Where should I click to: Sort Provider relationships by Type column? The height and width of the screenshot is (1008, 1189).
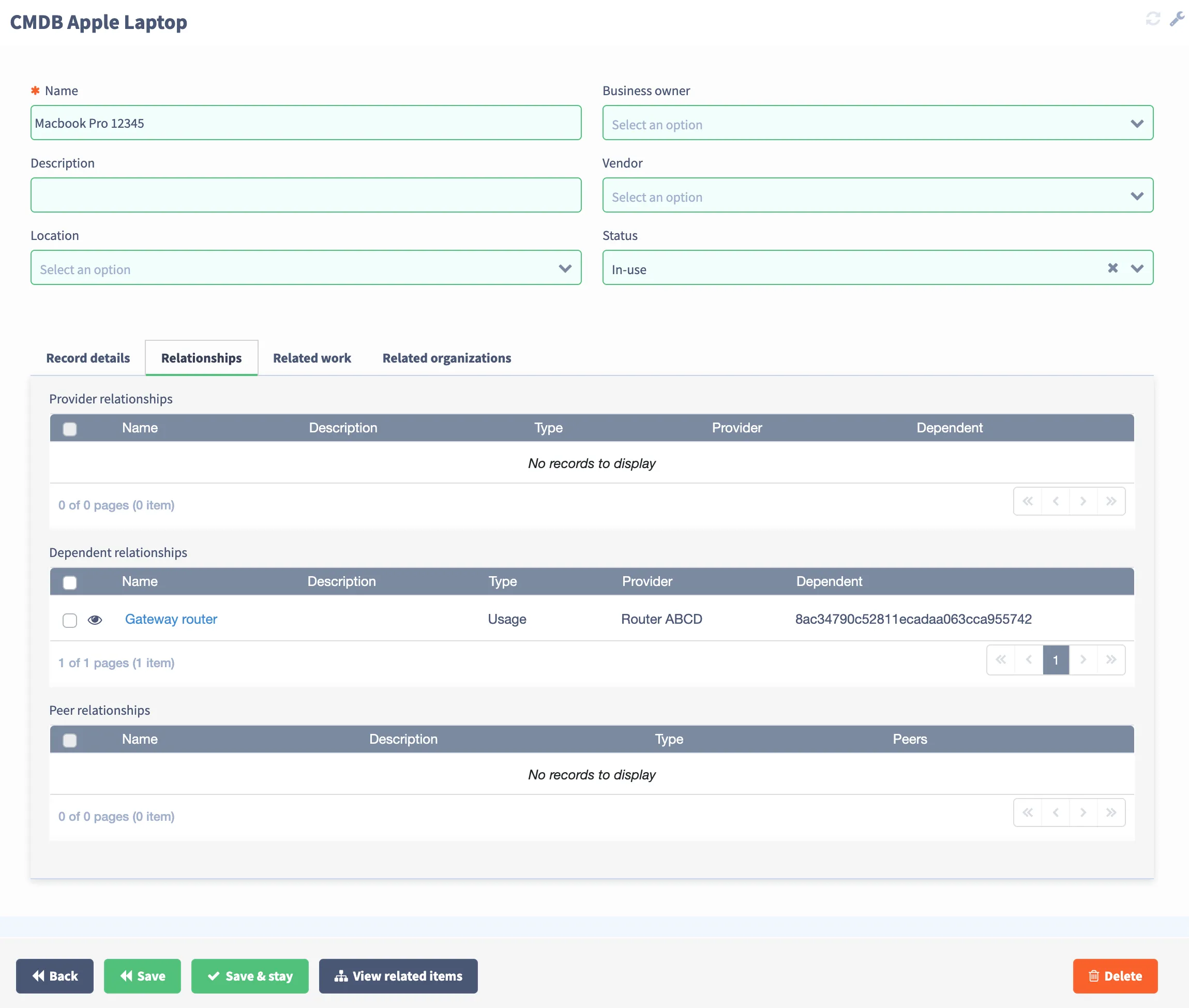[548, 428]
